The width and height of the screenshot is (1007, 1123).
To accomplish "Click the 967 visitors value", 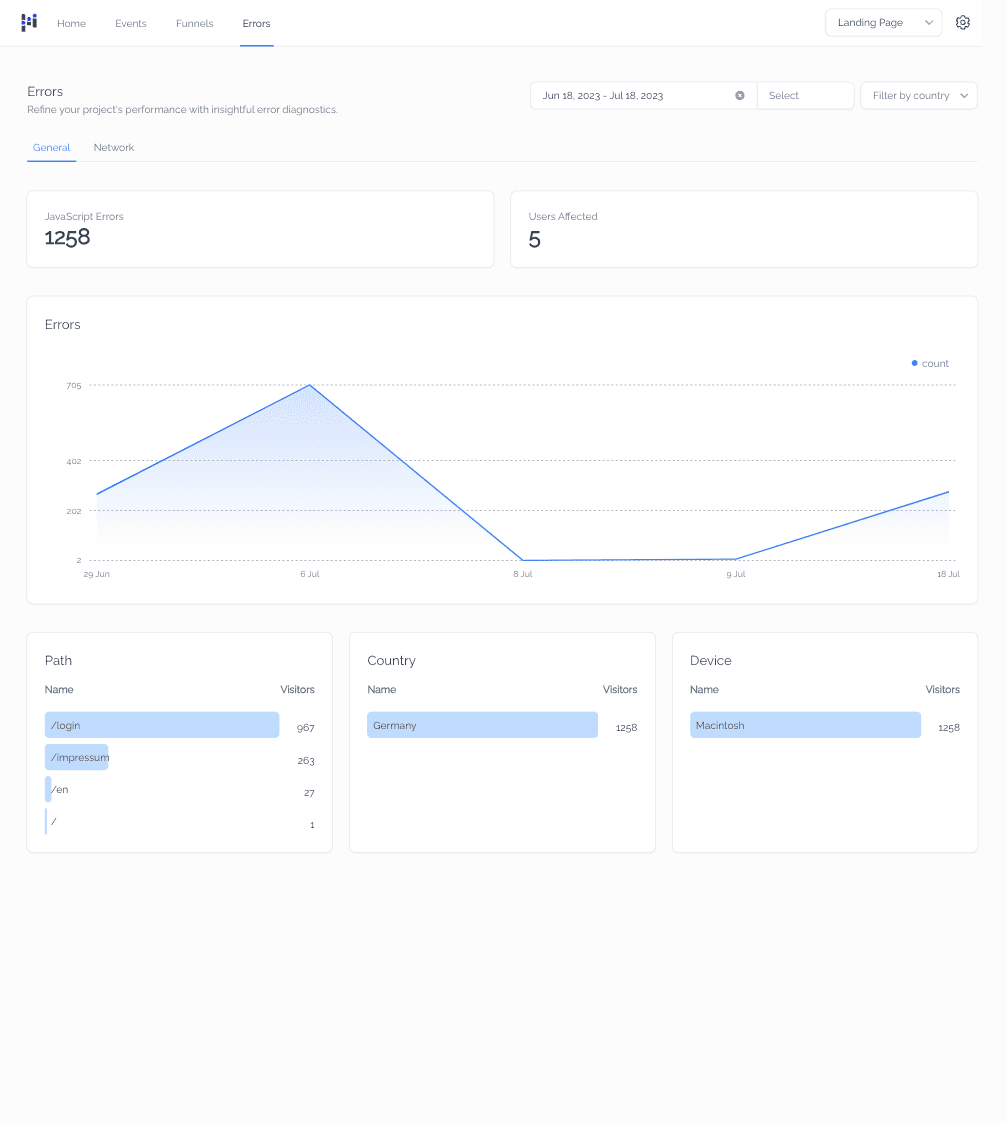I will (306, 728).
